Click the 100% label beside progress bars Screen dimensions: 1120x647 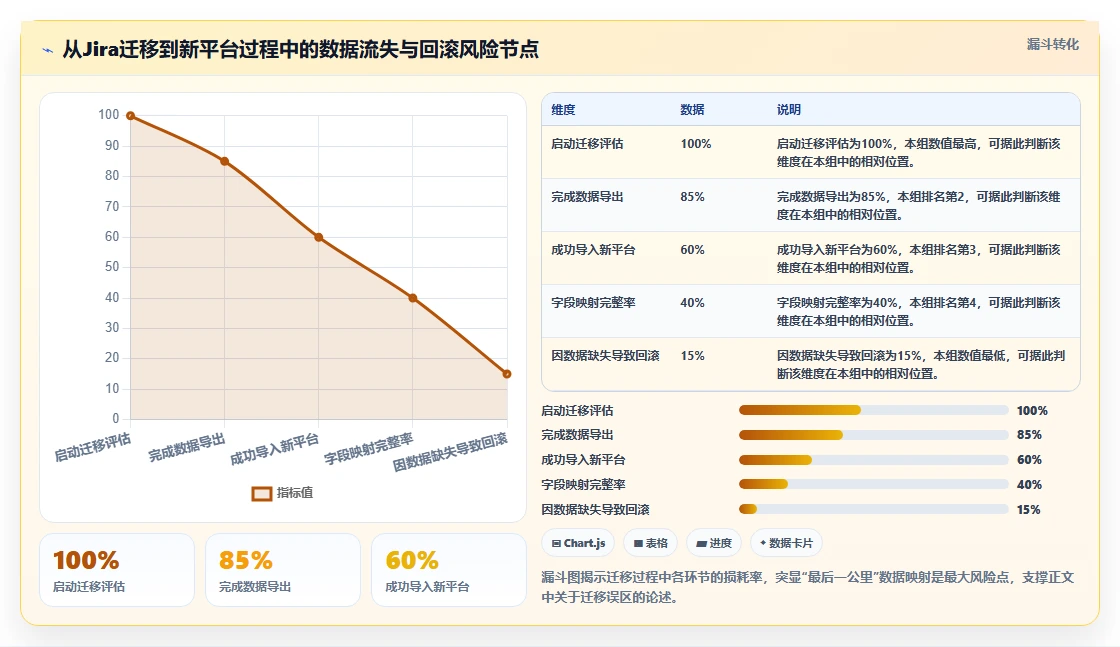[1032, 411]
